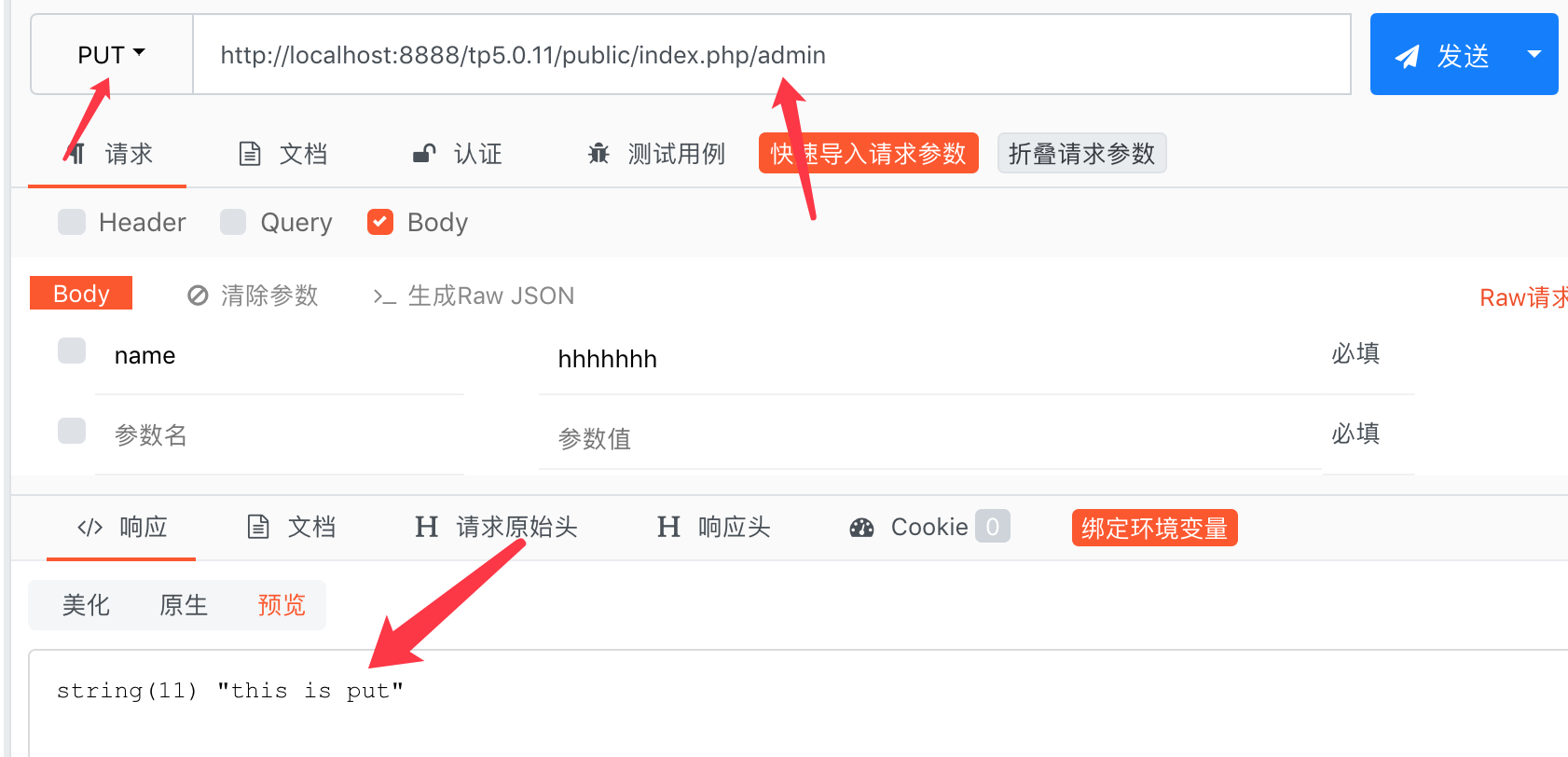Click the bug icon for 测试用例

point(598,154)
